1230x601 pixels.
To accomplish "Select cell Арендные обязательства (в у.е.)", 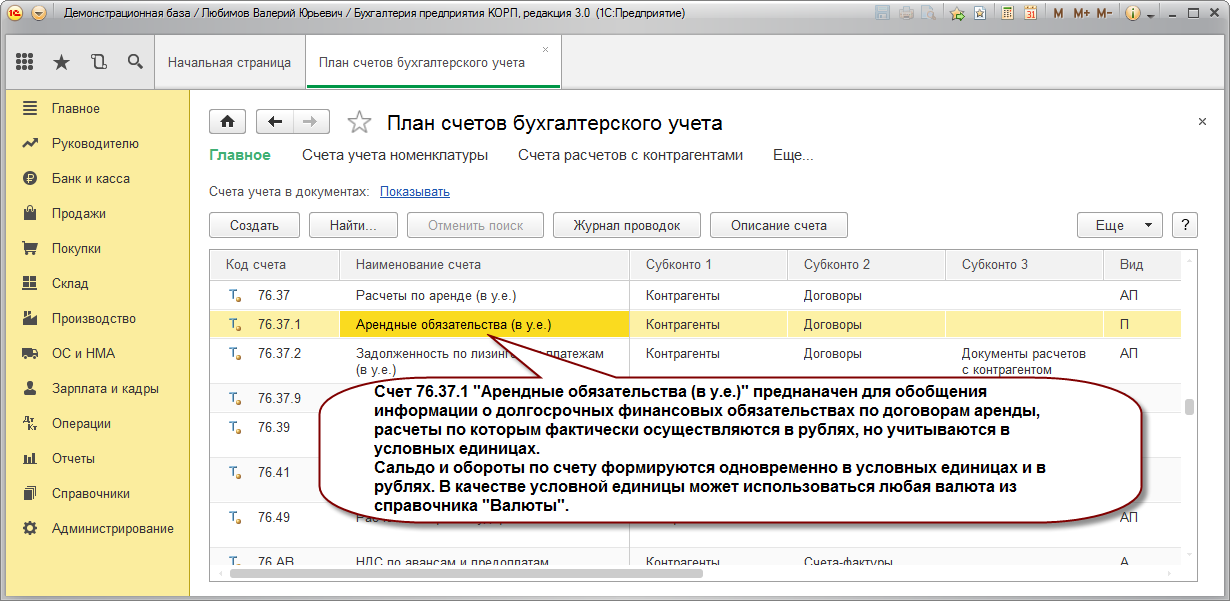I will (x=485, y=324).
